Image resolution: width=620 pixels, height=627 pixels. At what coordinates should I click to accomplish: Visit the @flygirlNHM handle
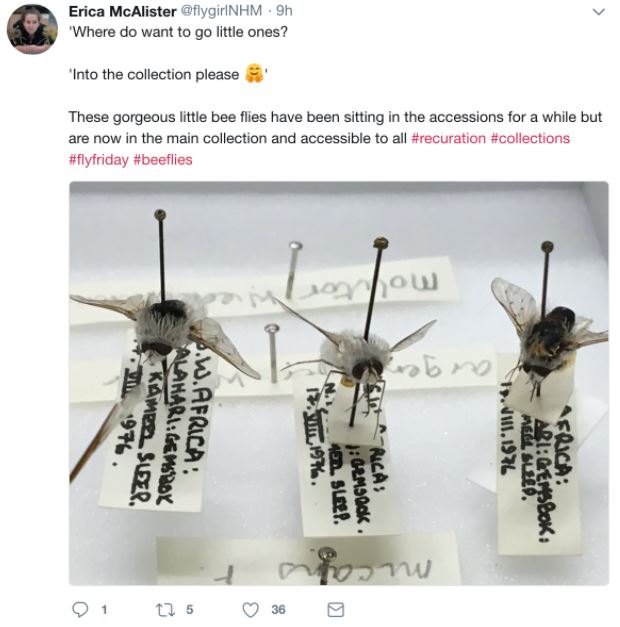221,11
